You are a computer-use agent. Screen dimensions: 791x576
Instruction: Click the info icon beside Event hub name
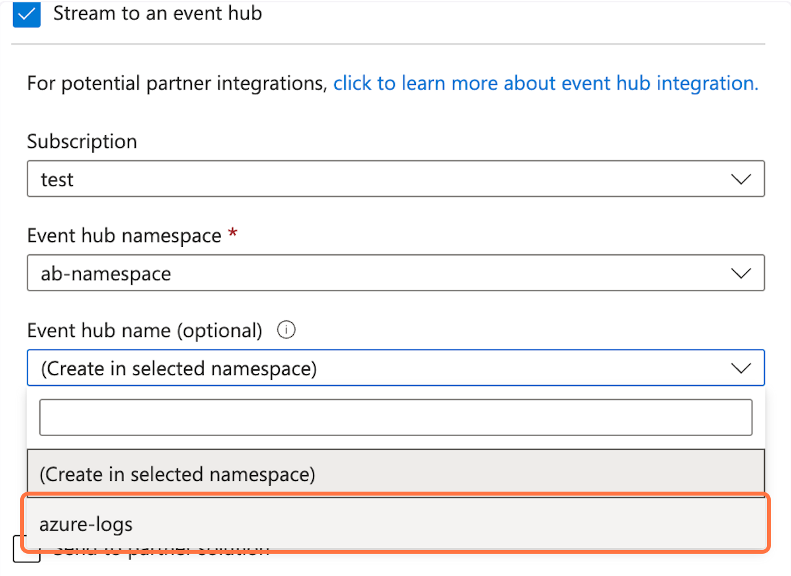288,330
